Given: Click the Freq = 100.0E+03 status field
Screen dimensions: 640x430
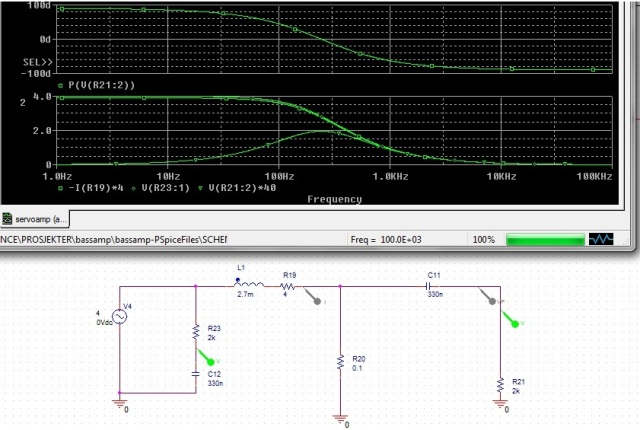Looking at the screenshot, I should pyautogui.click(x=386, y=239).
